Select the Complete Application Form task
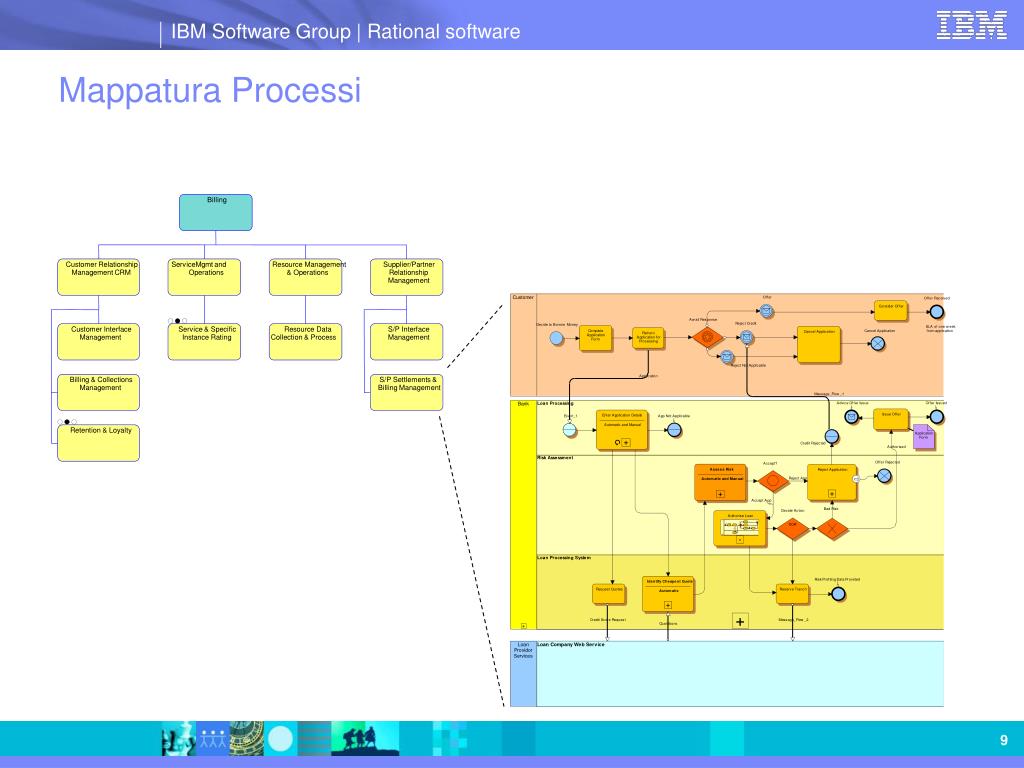Viewport: 1024px width, 768px height. point(596,338)
